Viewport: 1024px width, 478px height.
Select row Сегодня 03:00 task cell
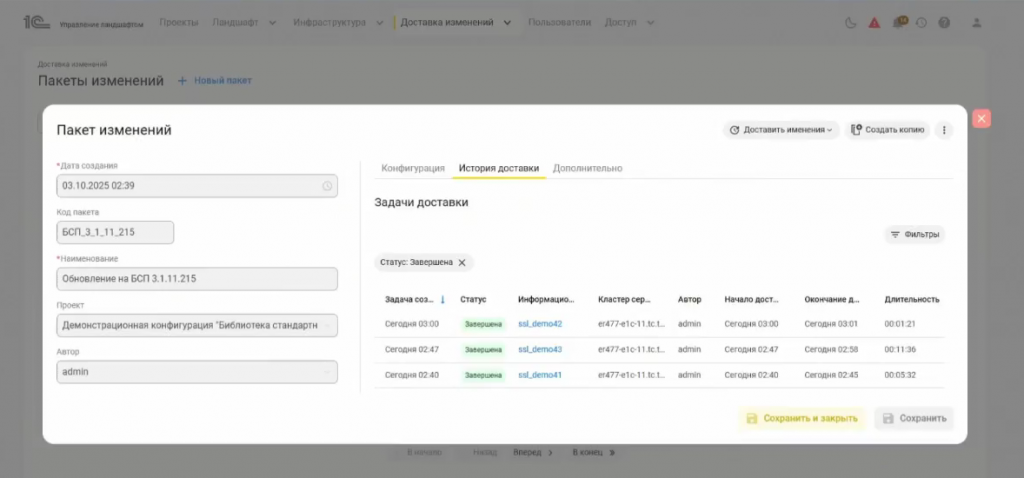(412, 324)
